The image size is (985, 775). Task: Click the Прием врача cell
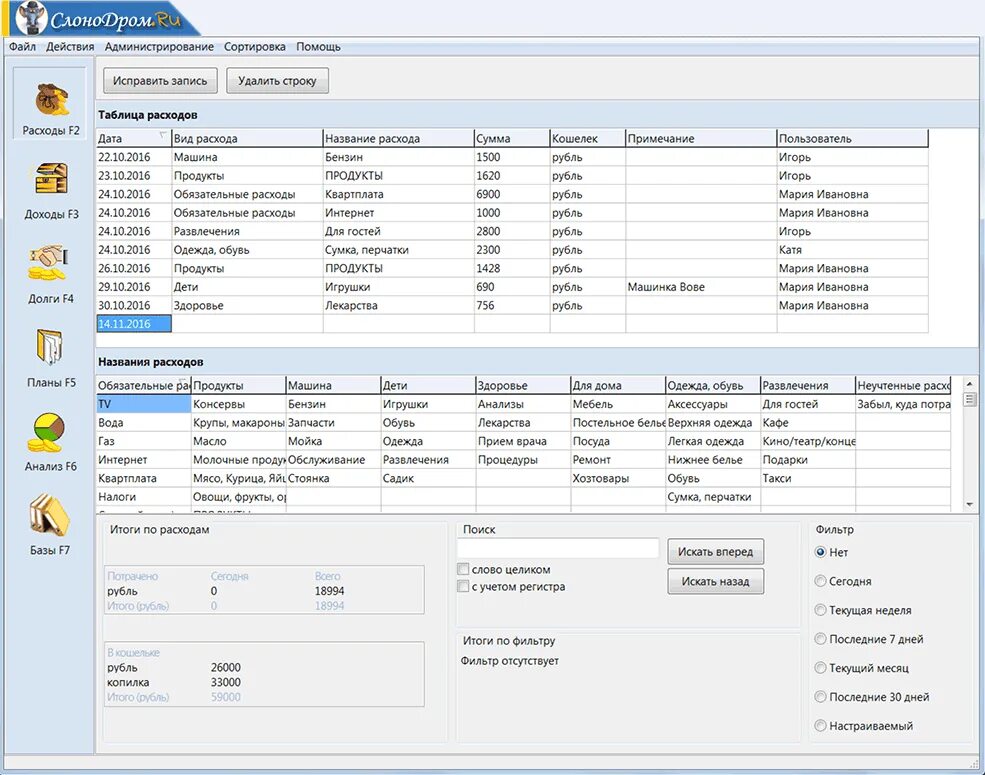pos(523,441)
